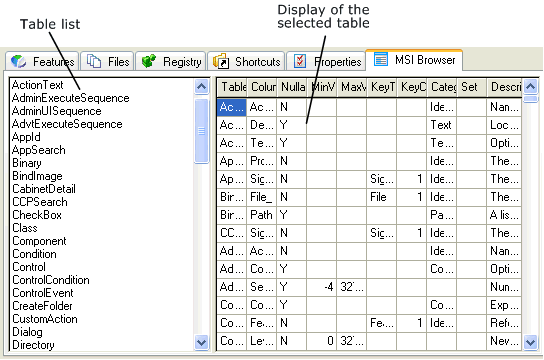
Task: Select ActionText in the table list
Action: (37, 85)
